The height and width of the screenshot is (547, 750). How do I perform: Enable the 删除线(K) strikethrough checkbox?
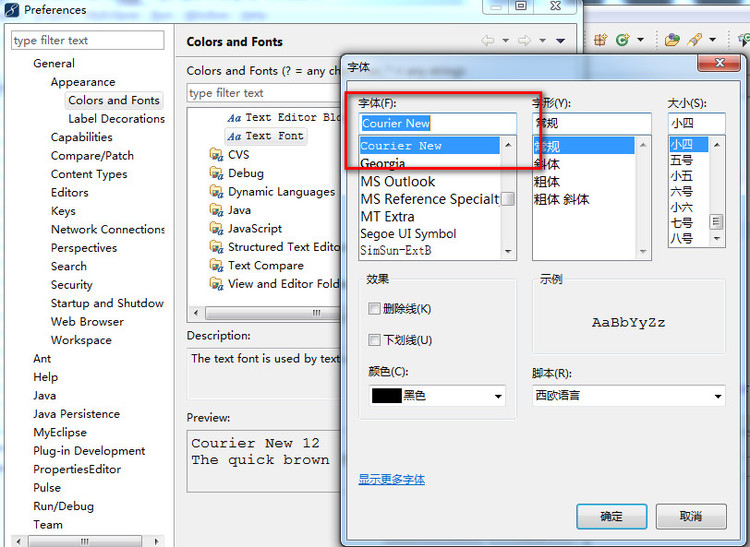[x=374, y=308]
